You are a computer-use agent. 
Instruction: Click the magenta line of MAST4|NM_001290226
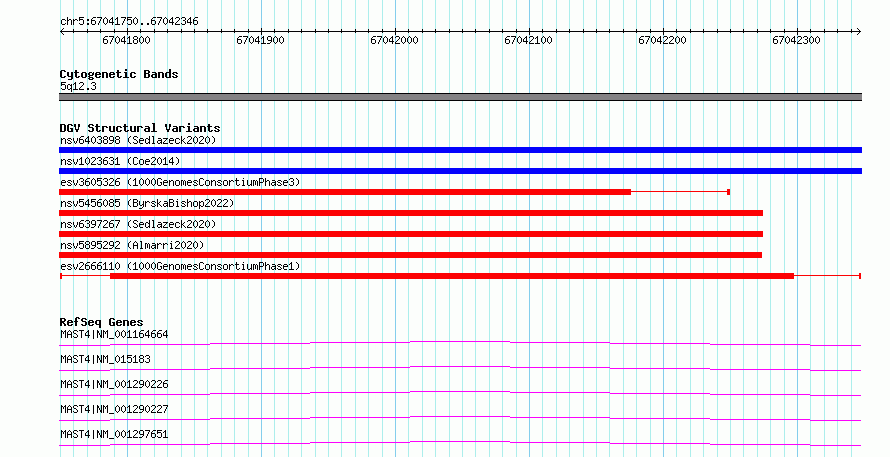[x=460, y=393]
